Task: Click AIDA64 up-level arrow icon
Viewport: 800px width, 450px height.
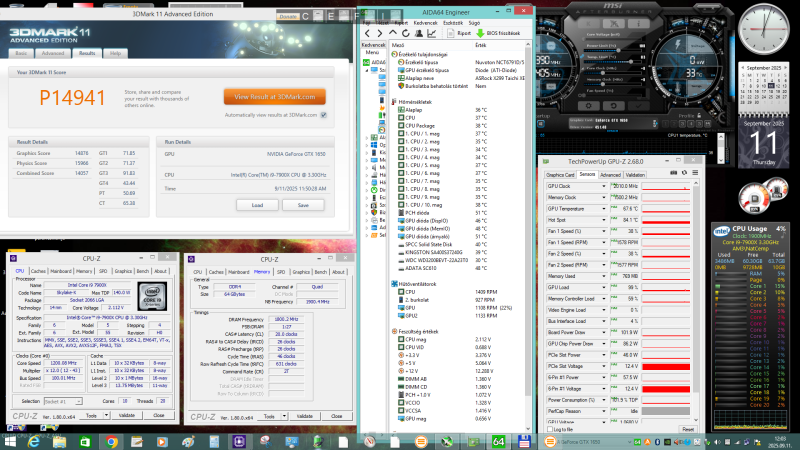Action: pos(392,33)
